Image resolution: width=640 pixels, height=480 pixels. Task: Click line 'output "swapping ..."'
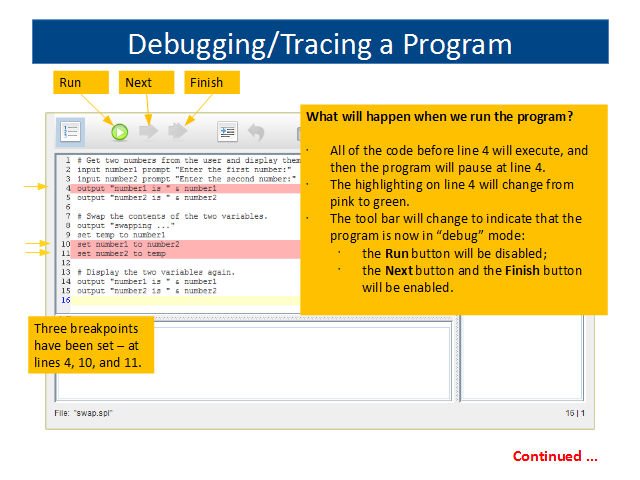click(x=126, y=226)
